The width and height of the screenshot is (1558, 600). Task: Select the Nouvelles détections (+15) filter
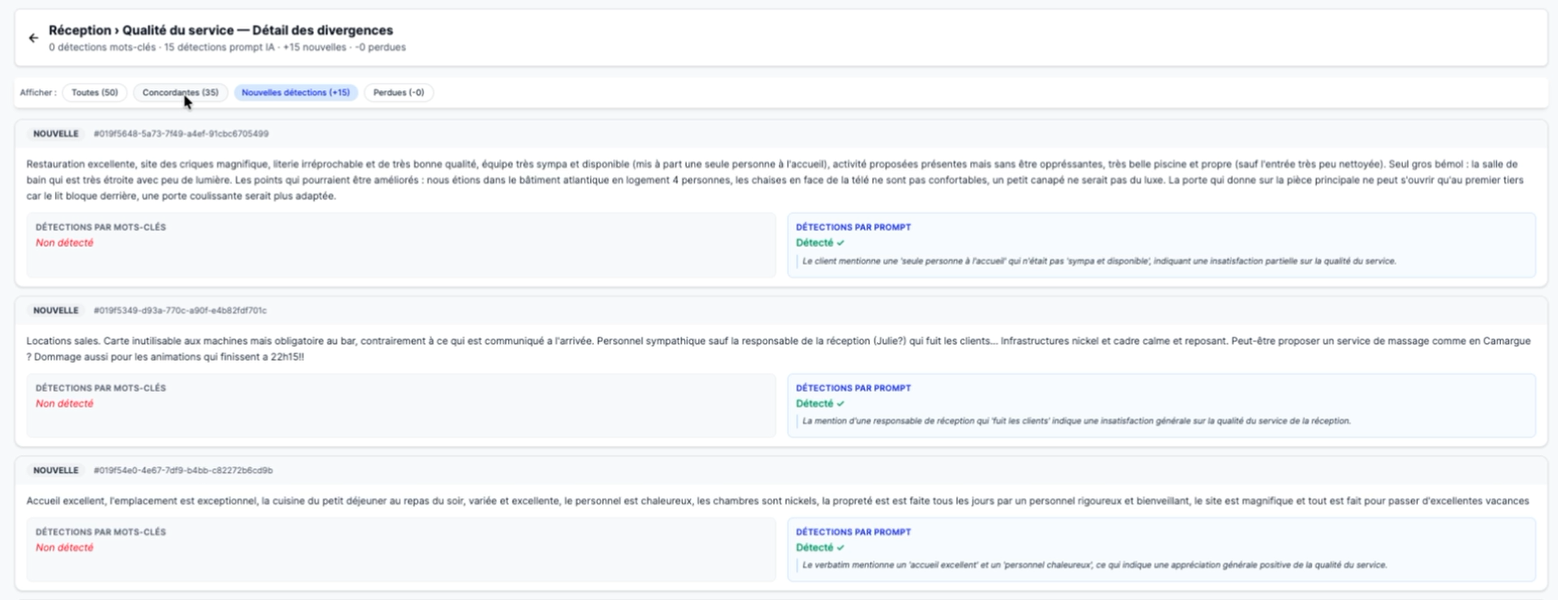(x=296, y=93)
